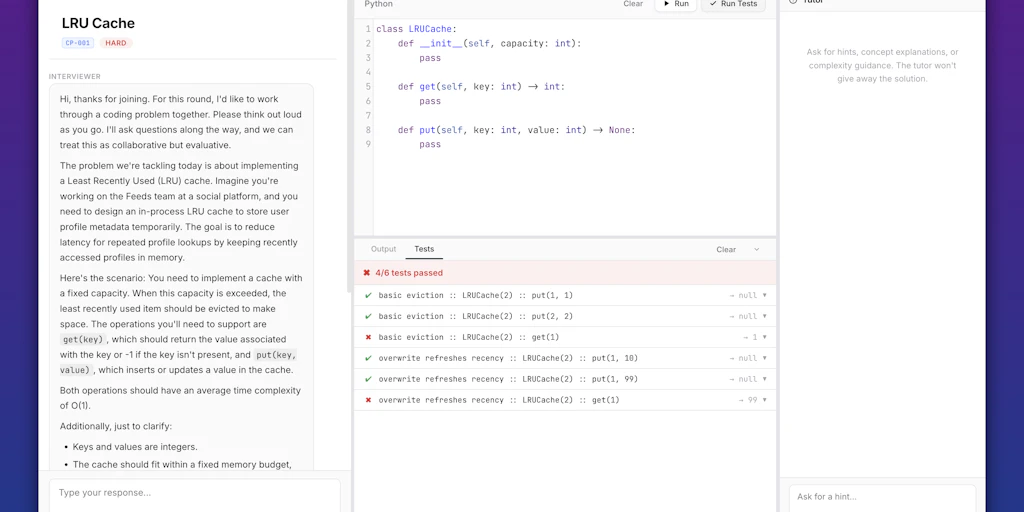Click the get(key) inline code snippet
1024x512 pixels.
(83, 340)
